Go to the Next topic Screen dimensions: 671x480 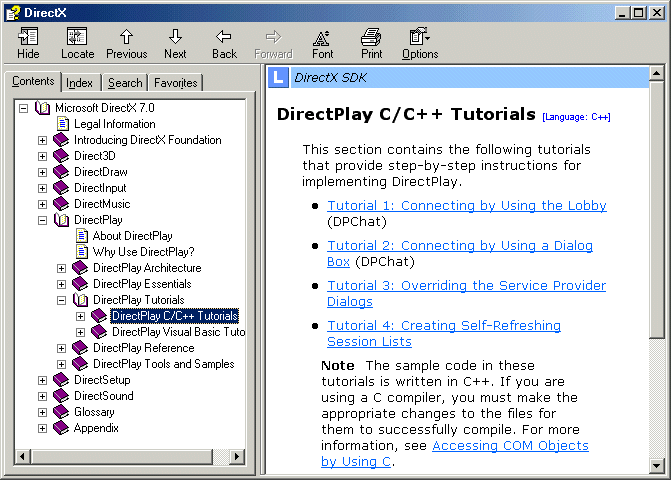click(175, 38)
